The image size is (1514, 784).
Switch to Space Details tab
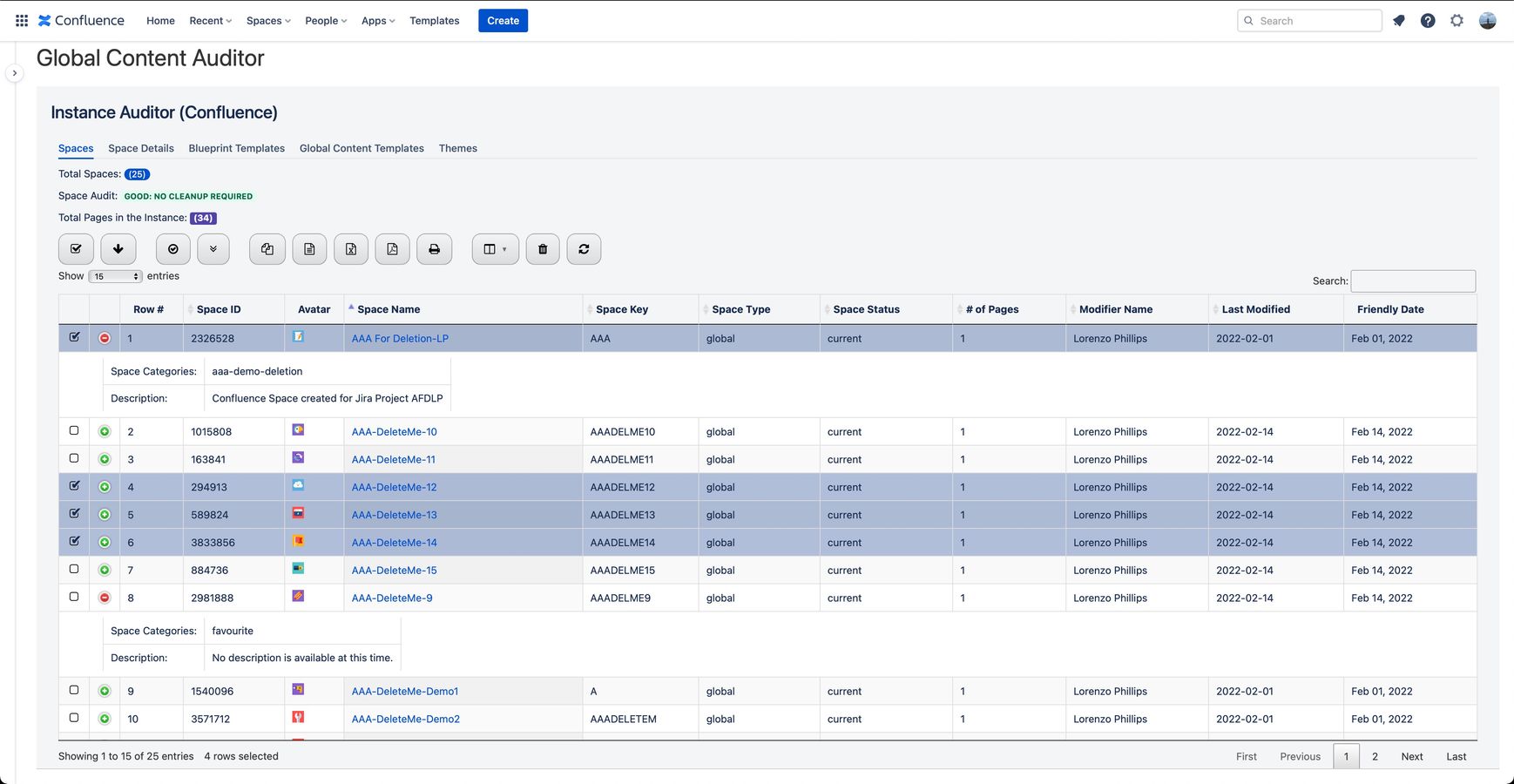[x=141, y=148]
